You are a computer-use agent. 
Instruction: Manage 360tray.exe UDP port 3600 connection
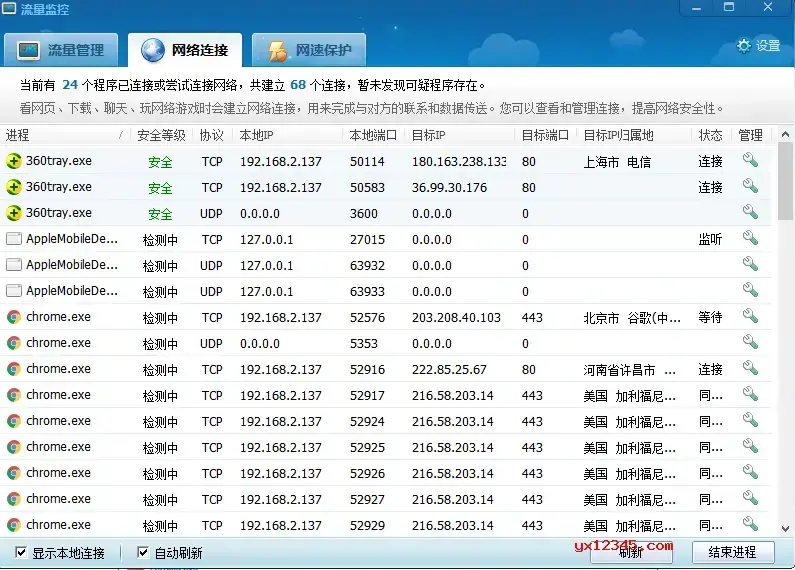click(x=750, y=212)
